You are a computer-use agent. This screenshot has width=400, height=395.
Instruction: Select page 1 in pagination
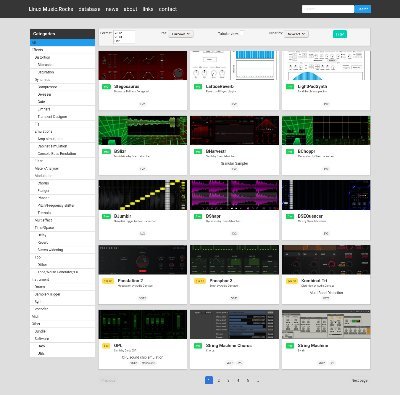coord(209,380)
